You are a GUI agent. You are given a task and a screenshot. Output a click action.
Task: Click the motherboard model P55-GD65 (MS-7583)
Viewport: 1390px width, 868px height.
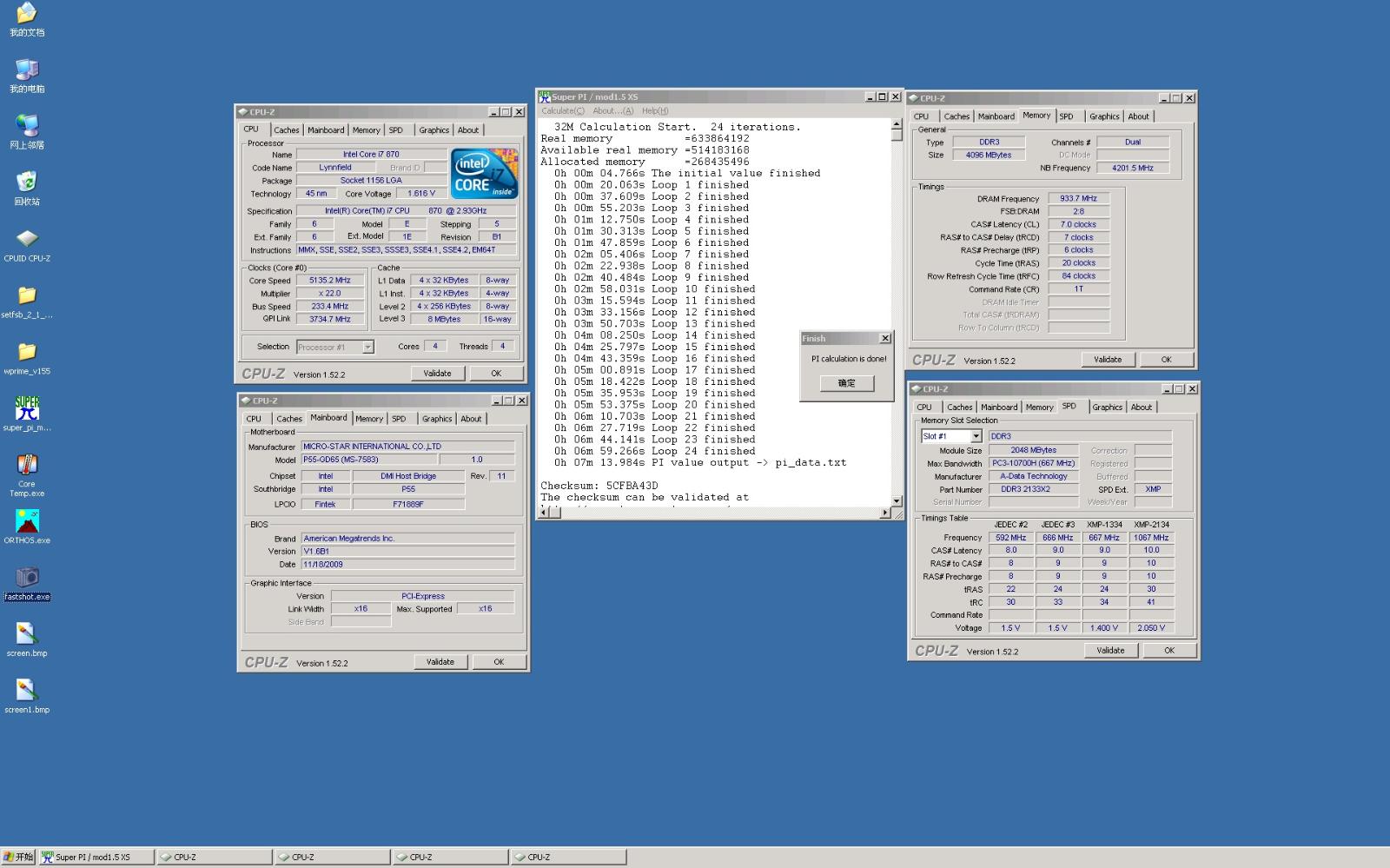[369, 460]
